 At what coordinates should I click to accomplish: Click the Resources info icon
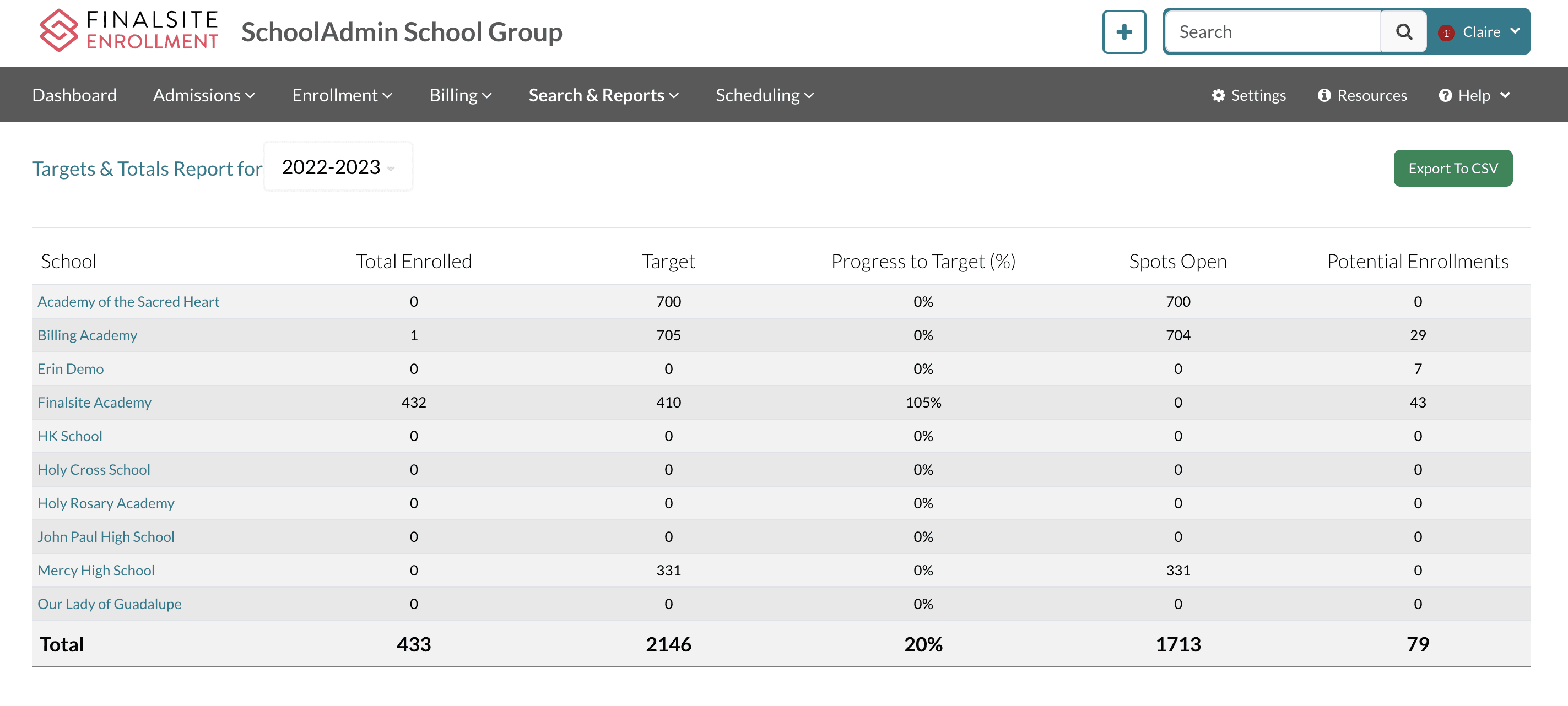(1324, 96)
